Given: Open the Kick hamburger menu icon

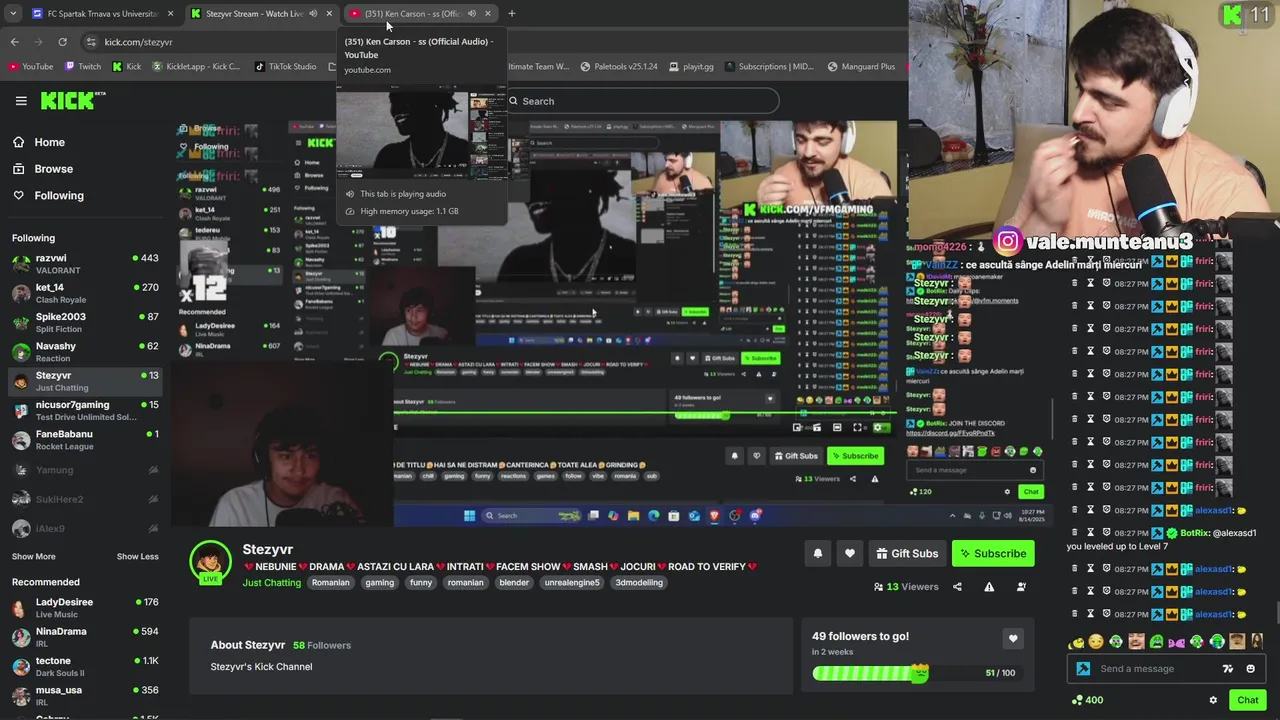Looking at the screenshot, I should pos(21,101).
